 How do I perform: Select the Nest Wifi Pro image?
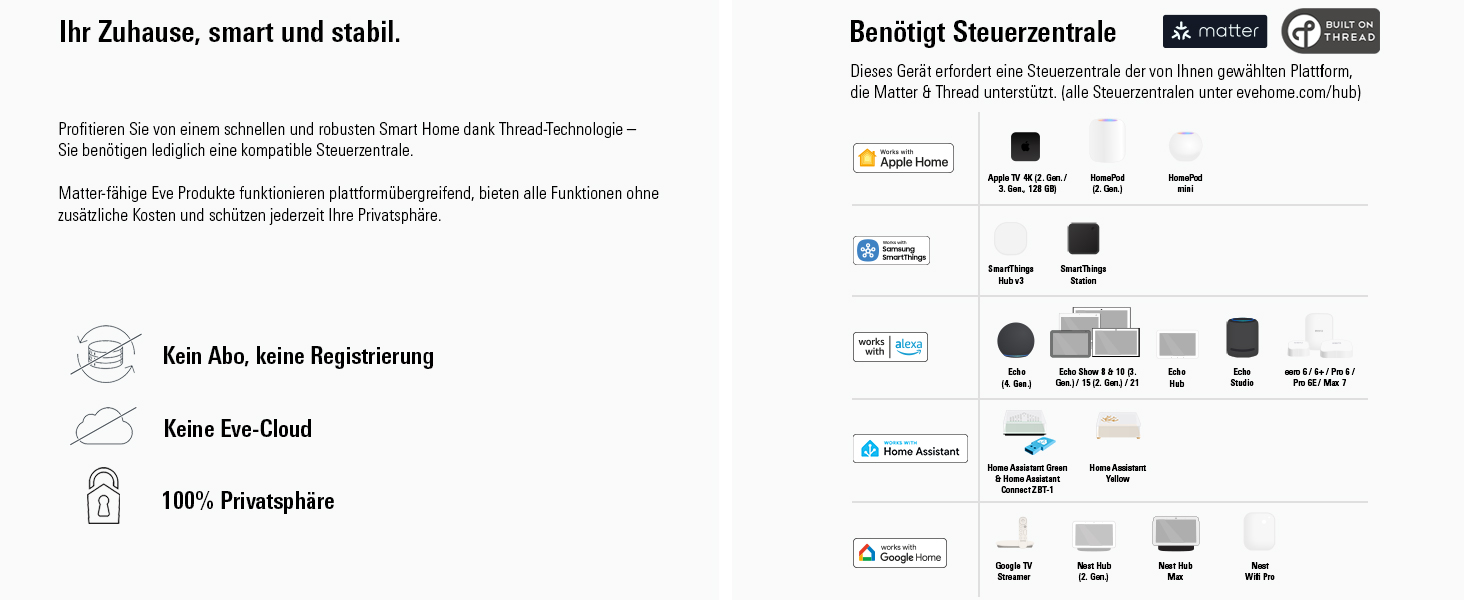coord(1259,532)
